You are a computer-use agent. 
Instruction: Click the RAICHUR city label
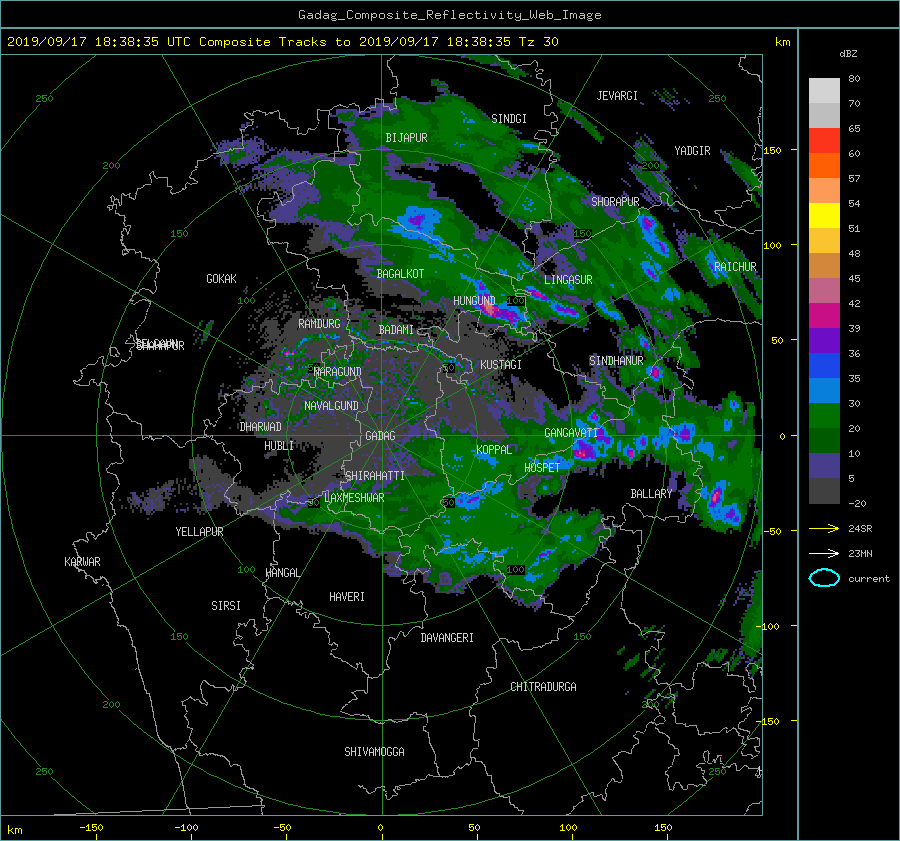pyautogui.click(x=735, y=267)
